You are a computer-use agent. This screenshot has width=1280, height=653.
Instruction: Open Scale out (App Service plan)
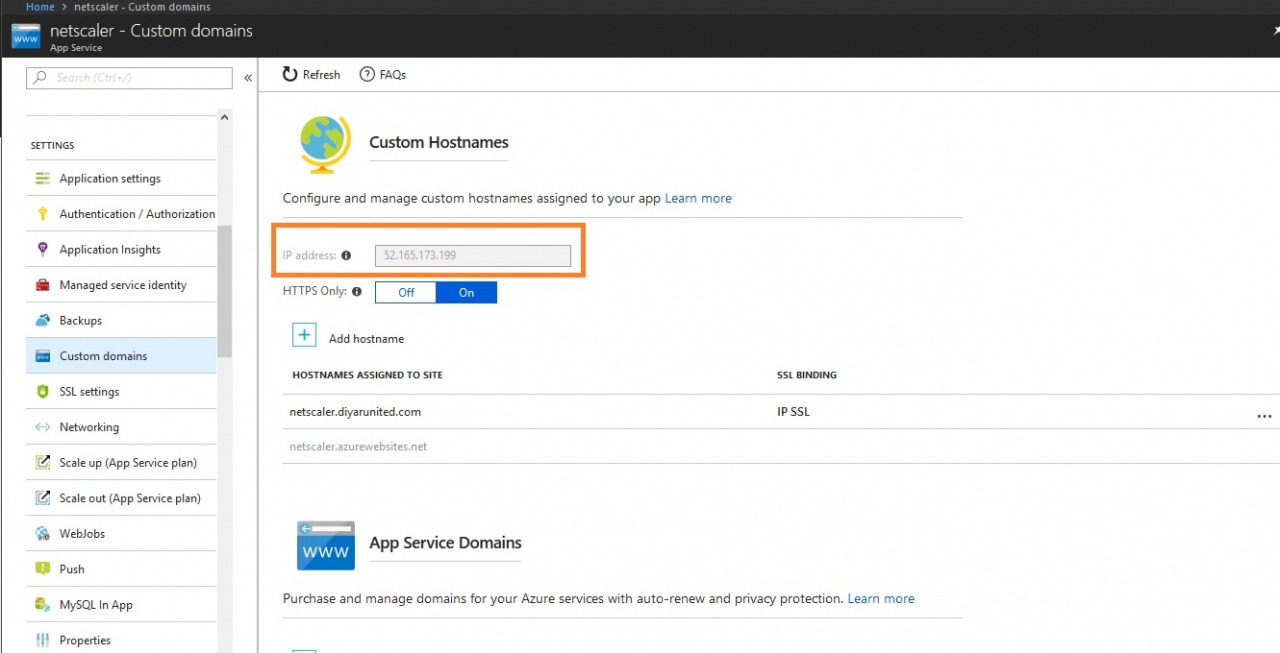121,498
